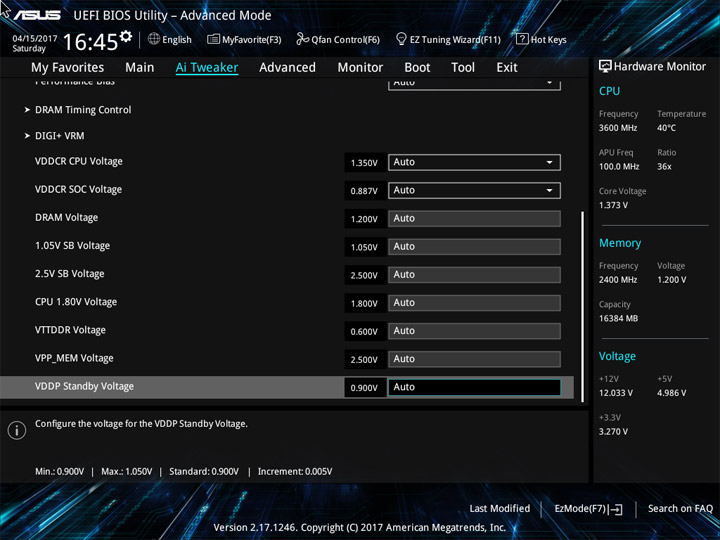Click the 3600 MHz CPU frequency reading
Image resolution: width=720 pixels, height=540 pixels.
coord(618,128)
